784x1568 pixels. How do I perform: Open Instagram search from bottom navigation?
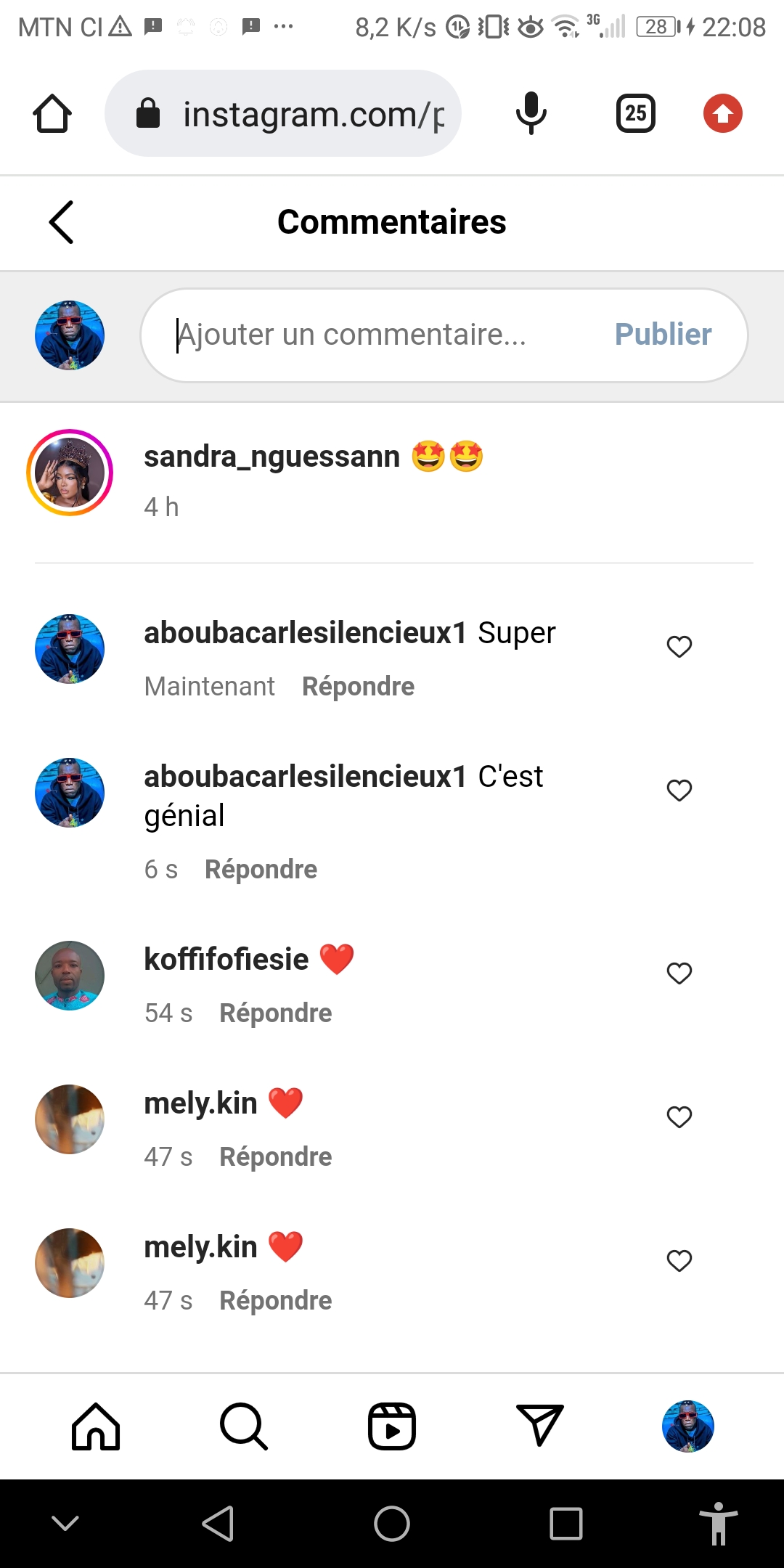[x=244, y=1426]
